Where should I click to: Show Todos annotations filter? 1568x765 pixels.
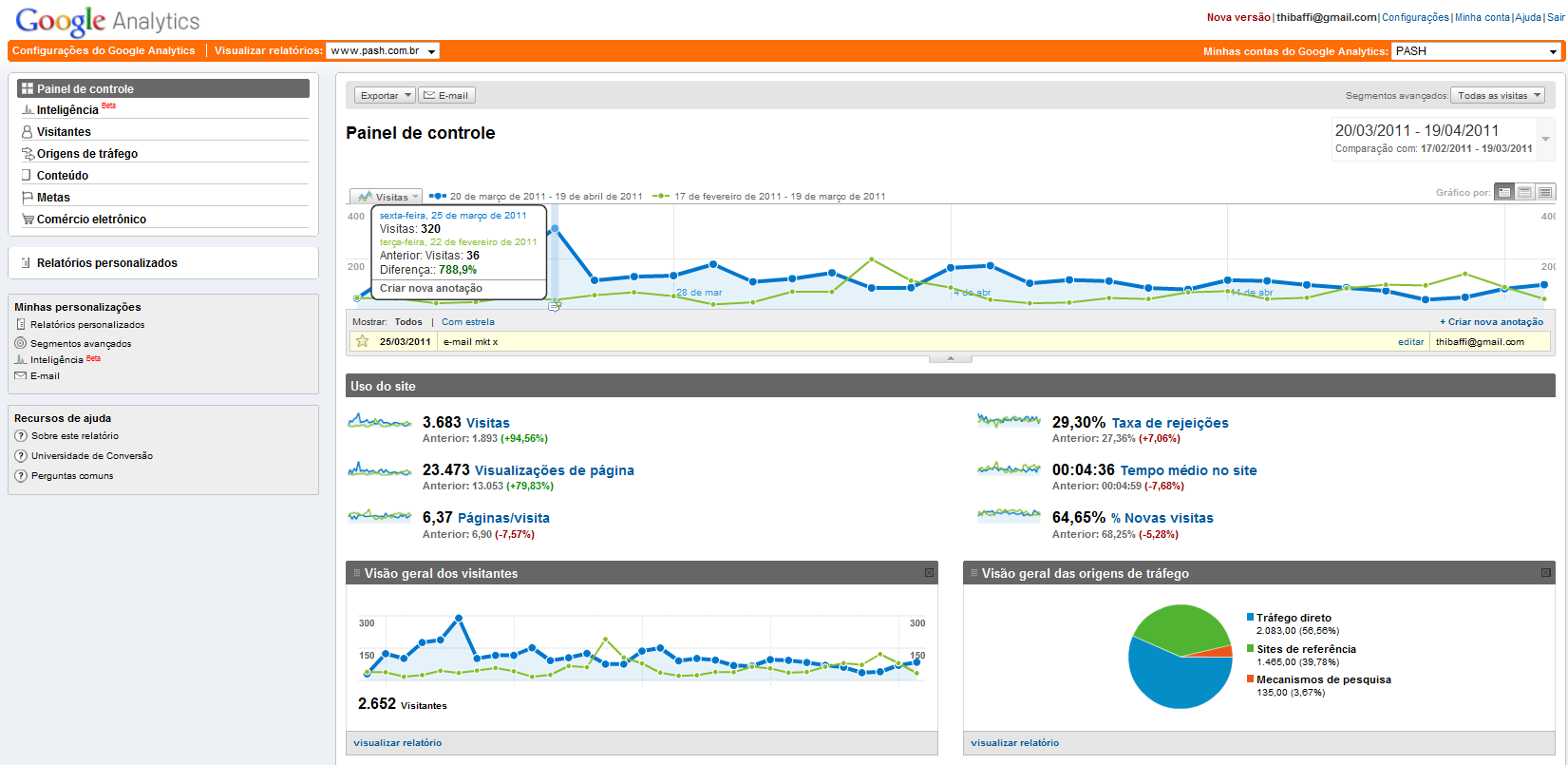pyautogui.click(x=408, y=322)
